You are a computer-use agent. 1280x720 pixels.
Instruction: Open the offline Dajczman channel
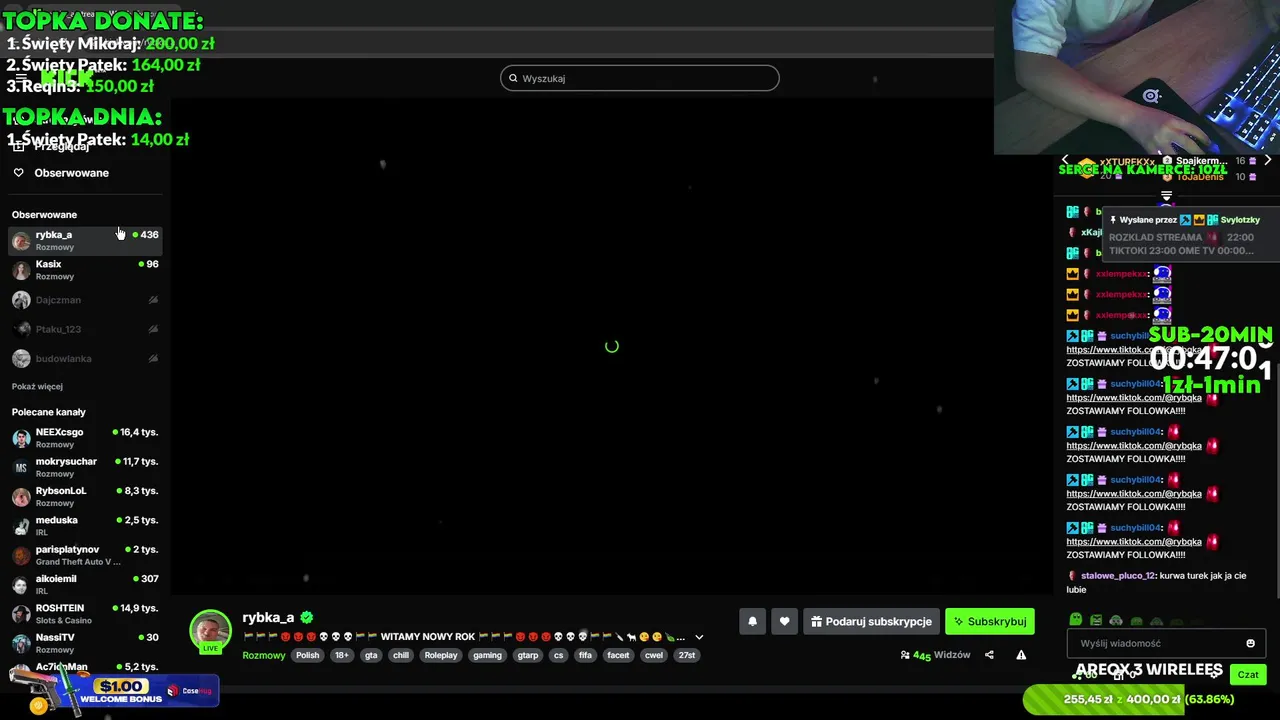click(x=84, y=300)
